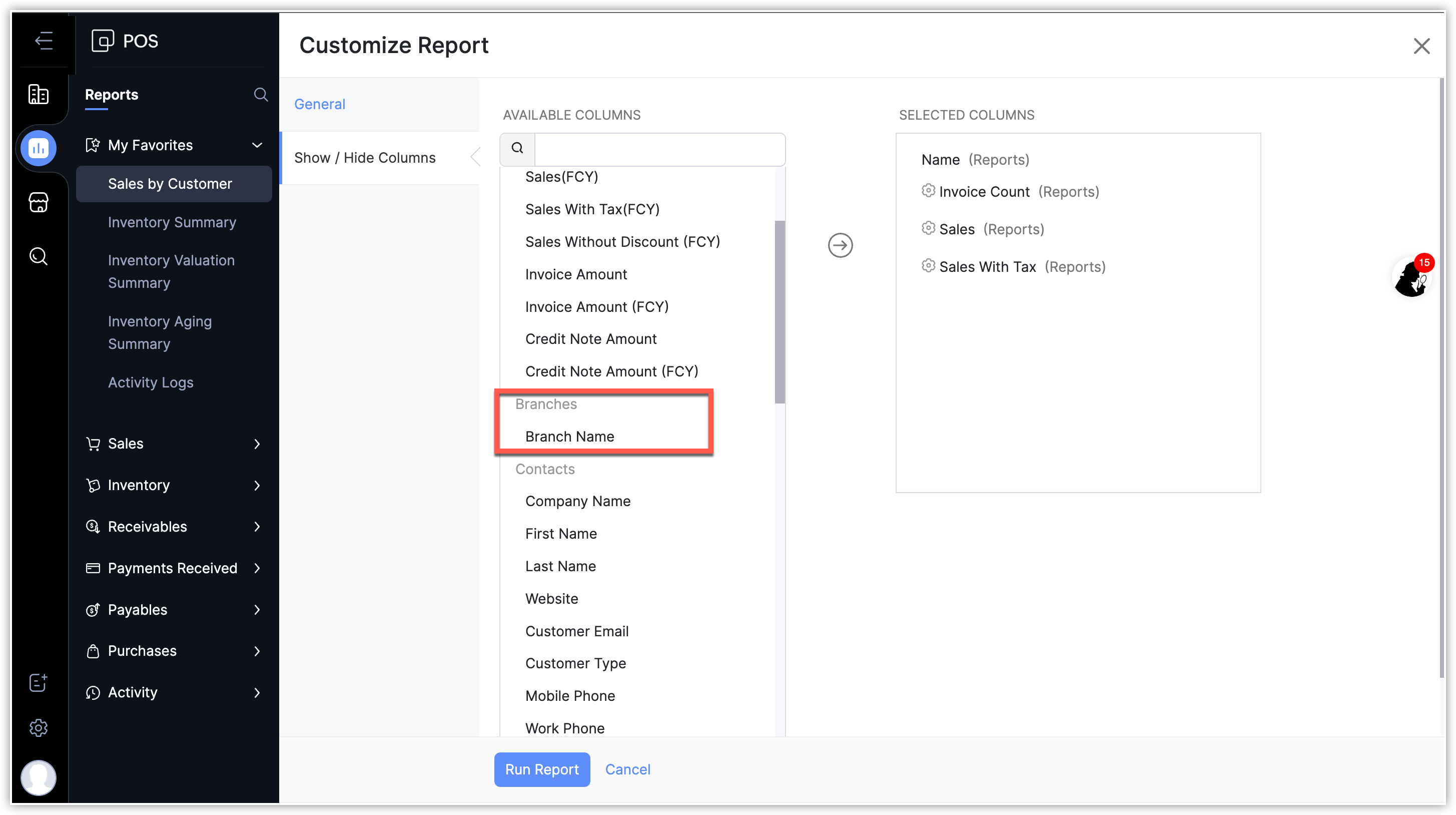Open the gear icon next to Invoice Count

pyautogui.click(x=928, y=191)
